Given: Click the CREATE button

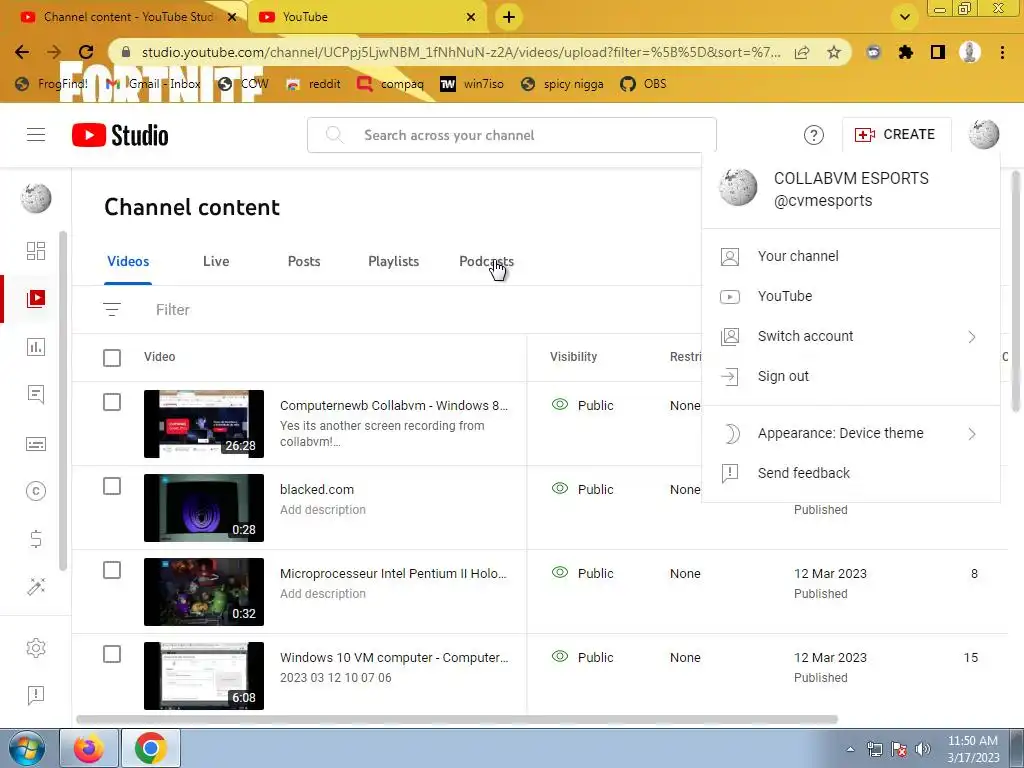Looking at the screenshot, I should 896,135.
